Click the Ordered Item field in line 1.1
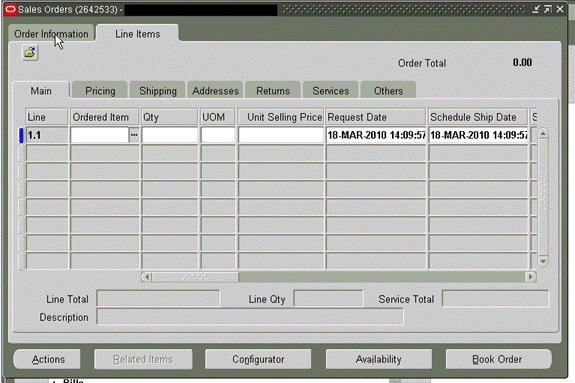 [x=99, y=135]
